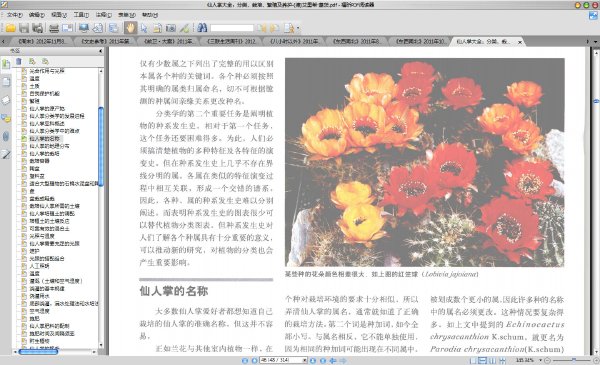Go to previous page using status bar button
The height and width of the screenshot is (365, 600).
pyautogui.click(x=254, y=361)
